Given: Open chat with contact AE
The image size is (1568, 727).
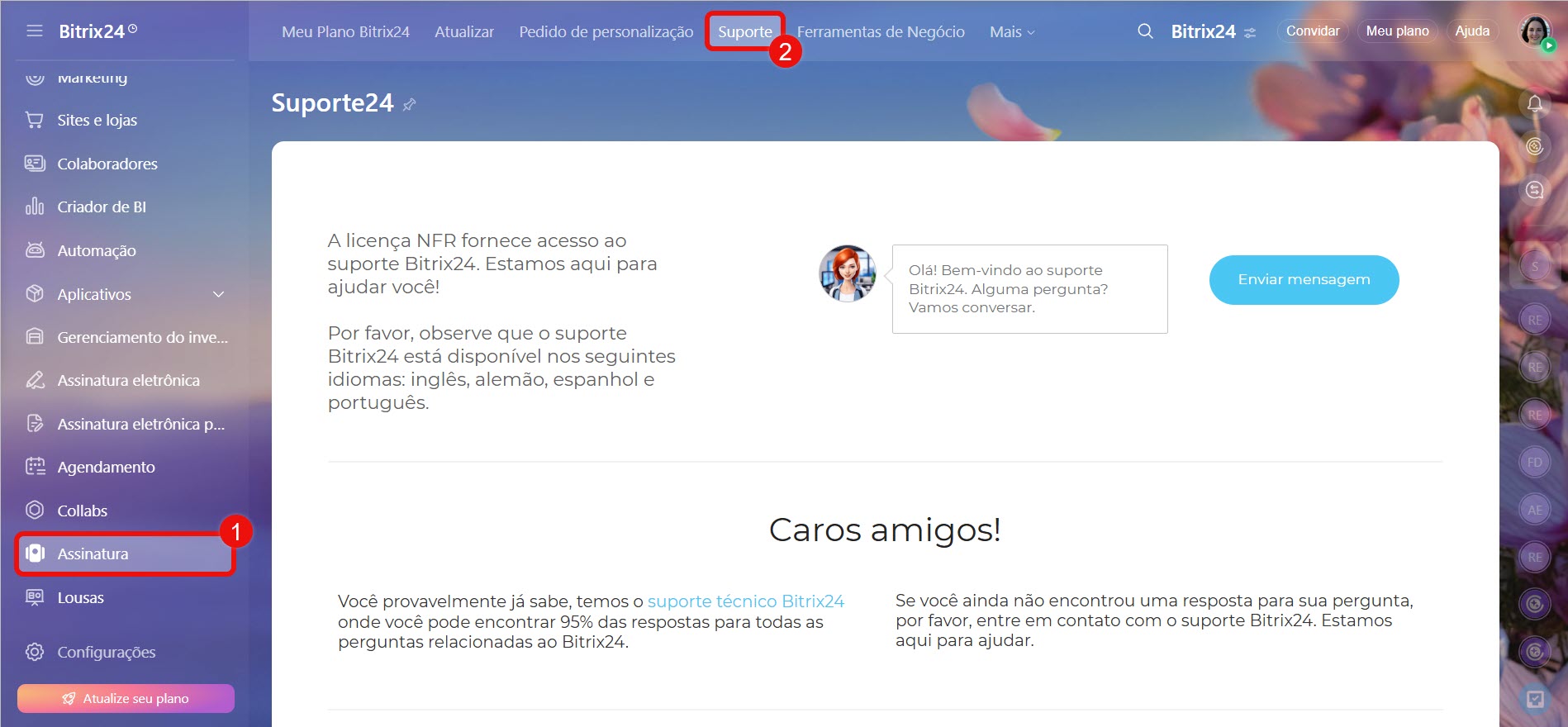Looking at the screenshot, I should click(x=1535, y=510).
